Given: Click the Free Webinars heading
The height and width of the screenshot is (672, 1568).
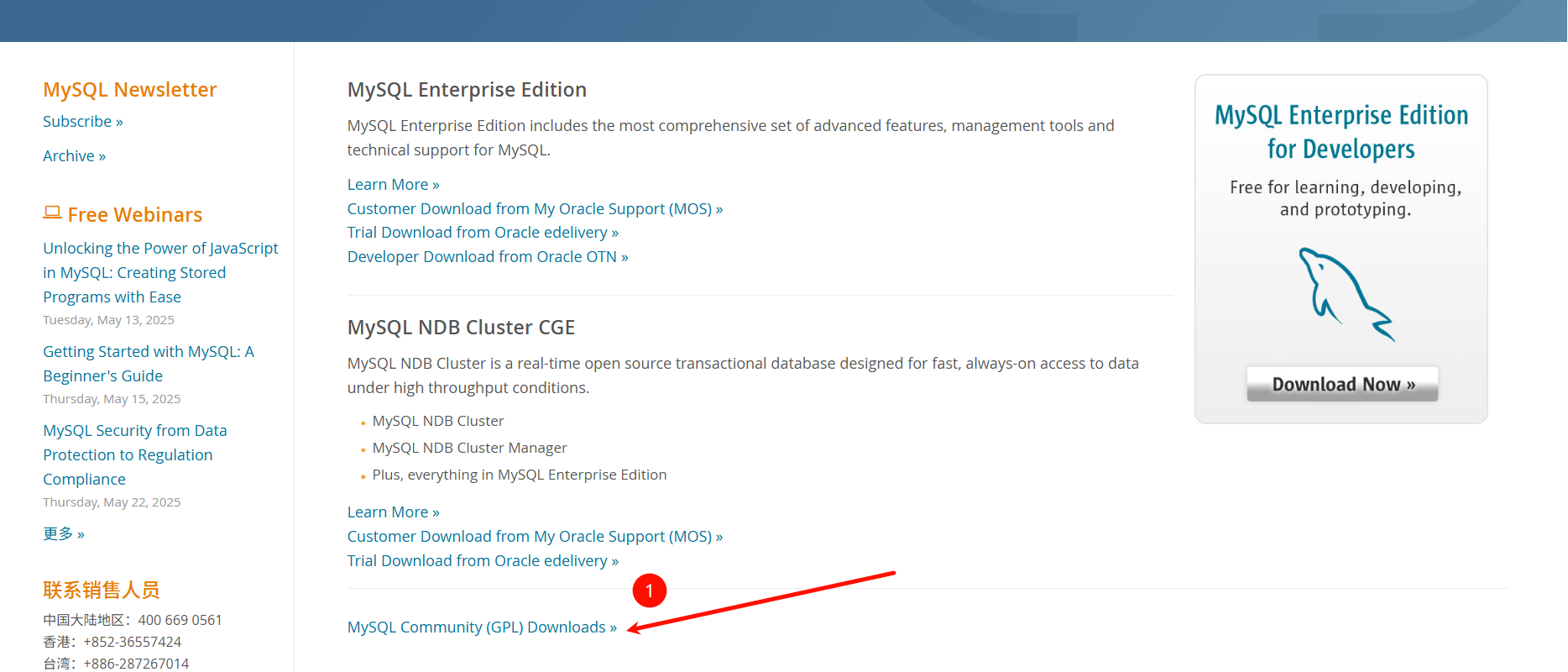Looking at the screenshot, I should [x=134, y=215].
